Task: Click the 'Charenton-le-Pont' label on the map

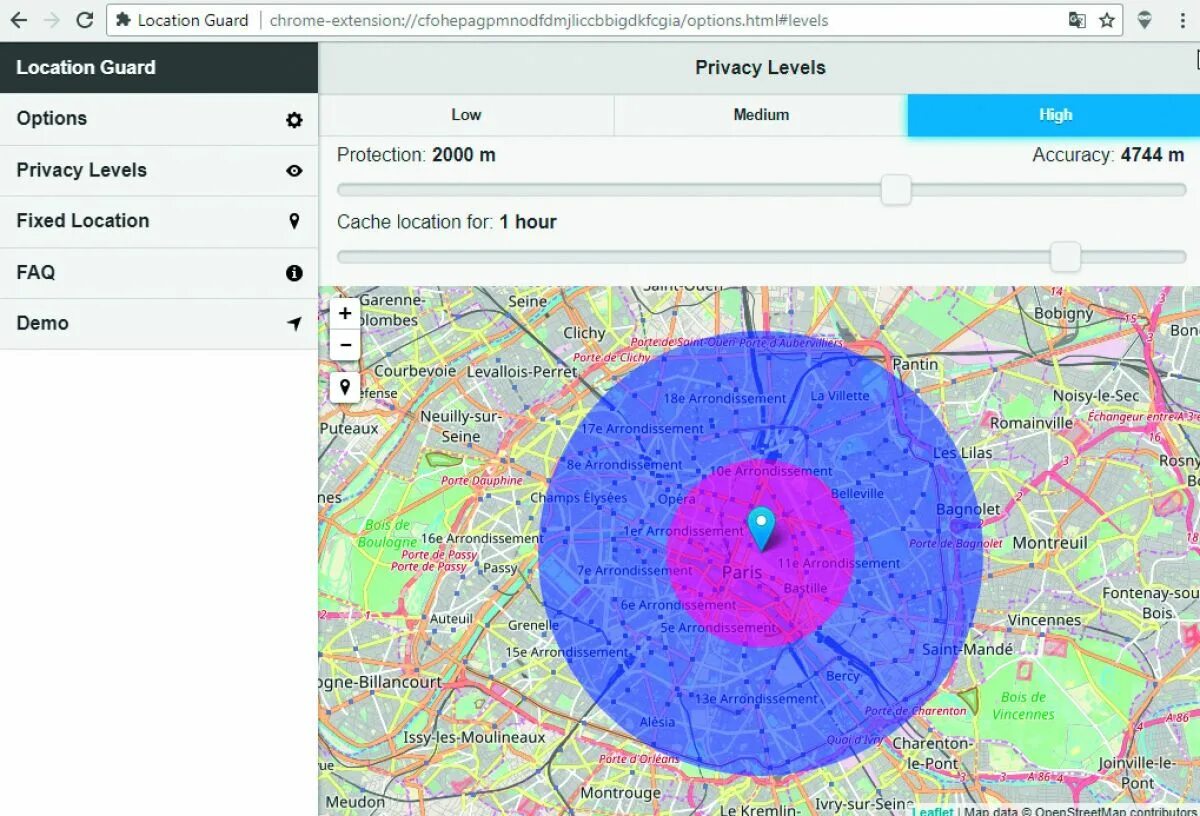Action: pos(931,753)
